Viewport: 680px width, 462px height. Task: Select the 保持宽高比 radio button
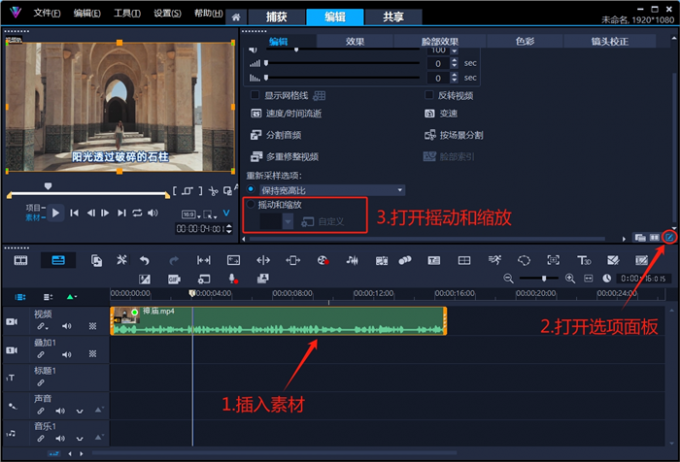[x=251, y=189]
